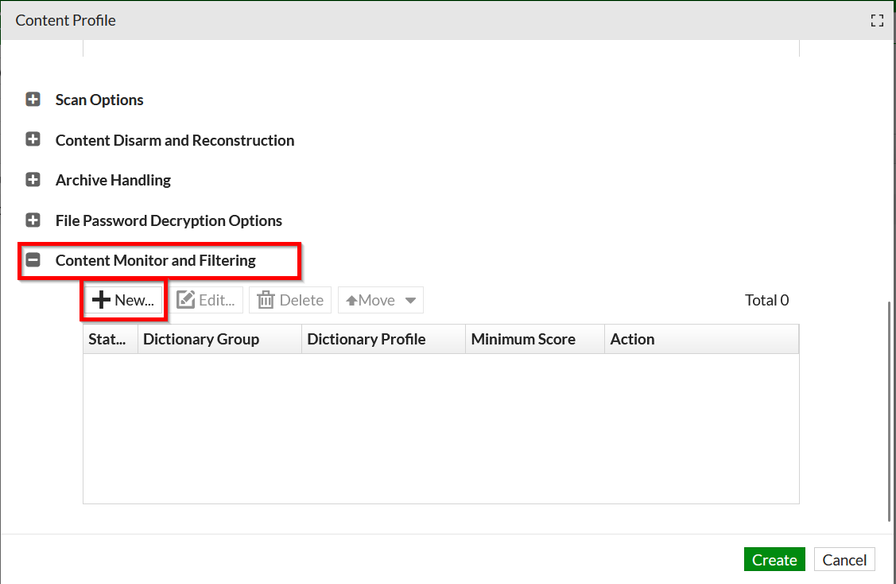
Task: Click the Create button
Action: click(774, 560)
